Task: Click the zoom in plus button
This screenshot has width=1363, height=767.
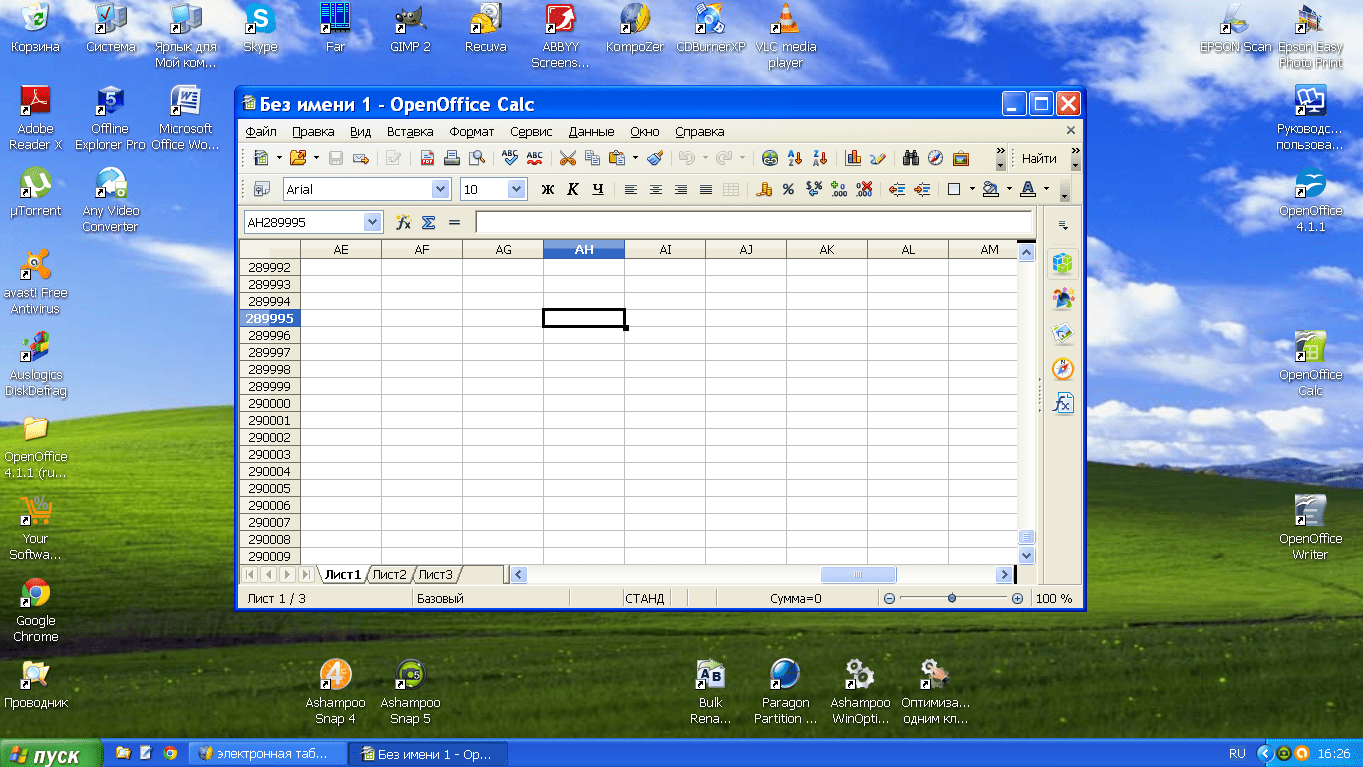Action: (x=1017, y=598)
